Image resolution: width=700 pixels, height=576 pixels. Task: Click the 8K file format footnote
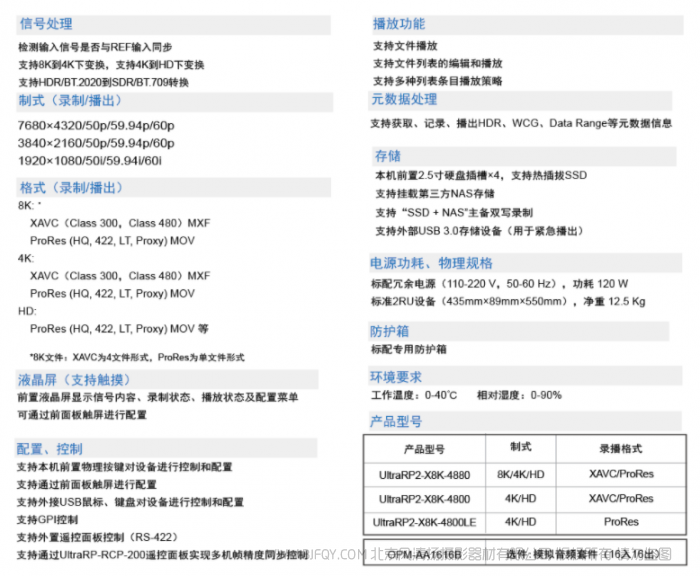[x=137, y=357]
